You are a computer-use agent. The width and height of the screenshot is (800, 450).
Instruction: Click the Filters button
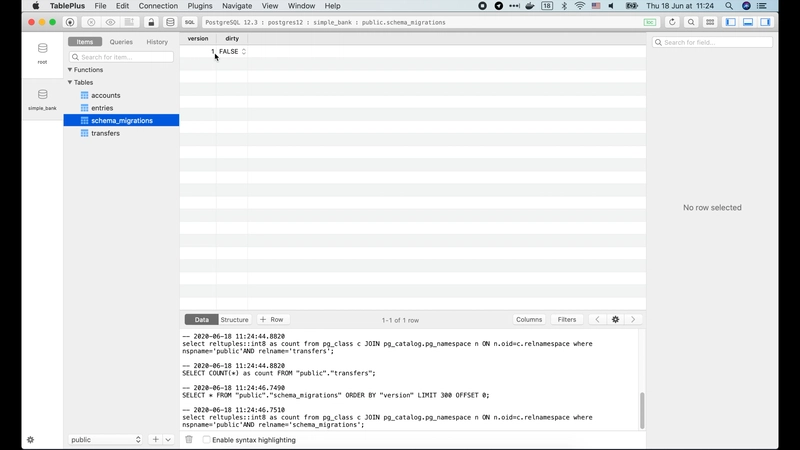click(566, 319)
